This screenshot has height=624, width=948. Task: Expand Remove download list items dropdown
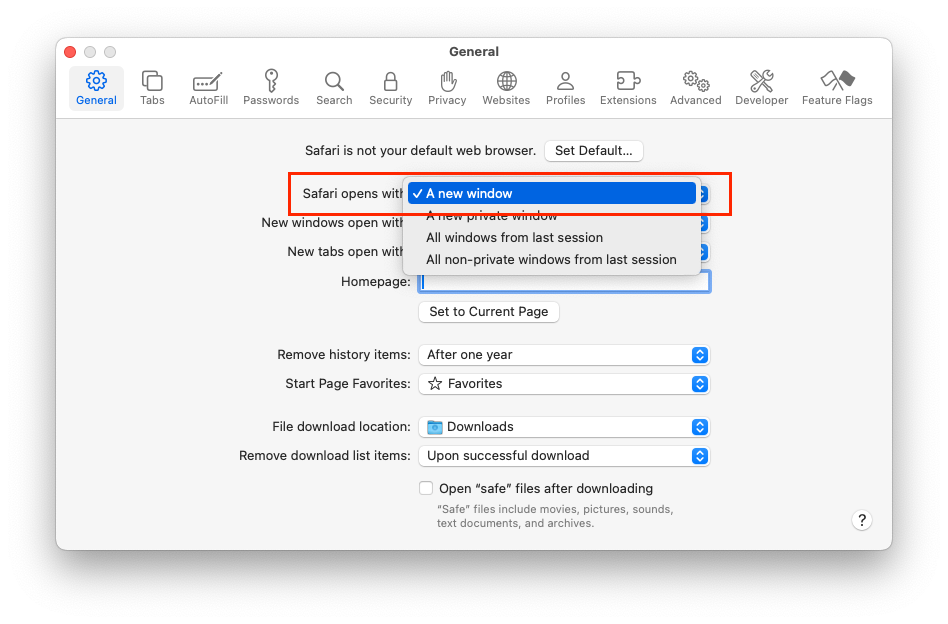tap(564, 456)
